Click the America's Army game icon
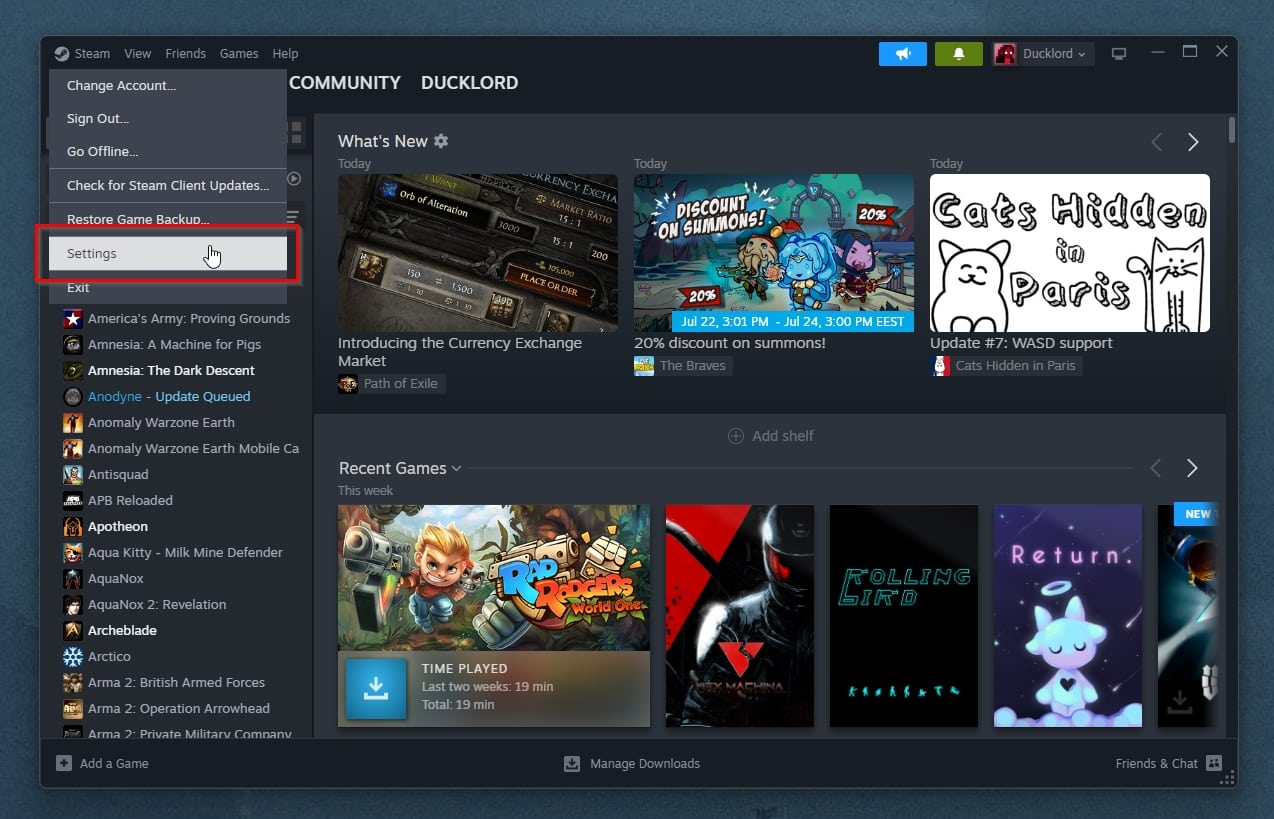 [73, 319]
